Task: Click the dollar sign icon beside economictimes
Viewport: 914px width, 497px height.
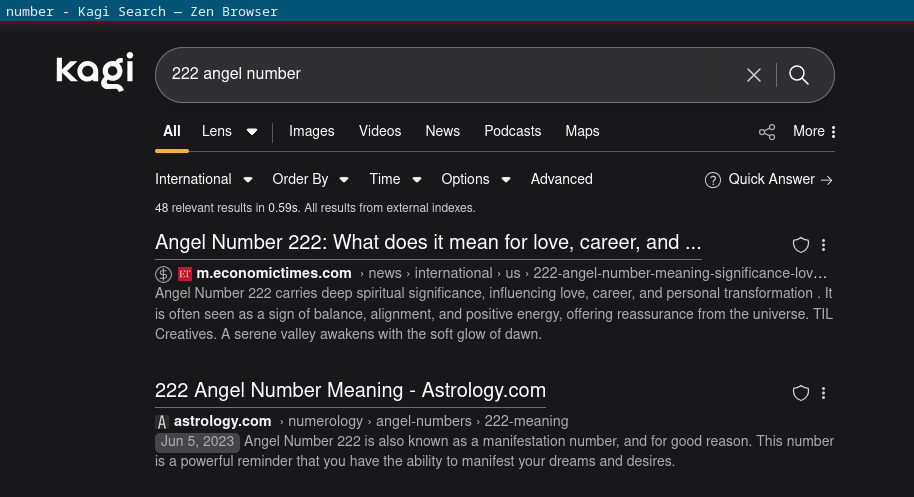Action: click(164, 274)
